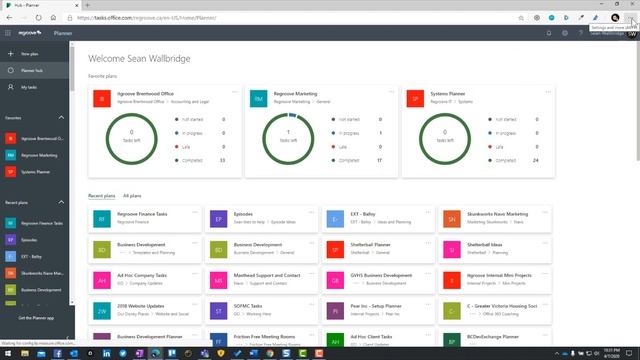Viewport: 640px width, 360px height.
Task: Open Twitter from the taskbar
Action: [x=123, y=353]
